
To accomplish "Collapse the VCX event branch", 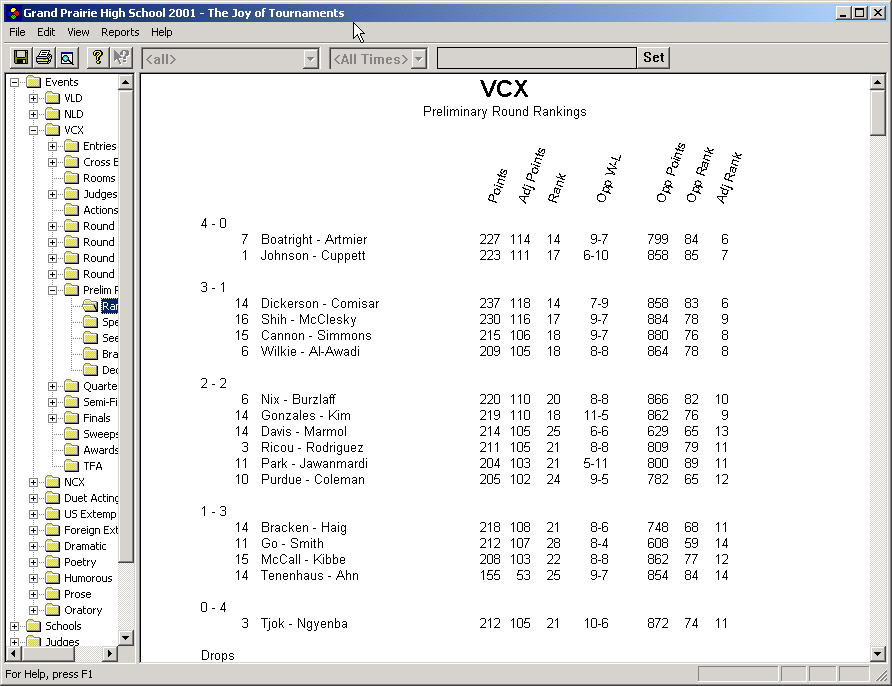I will coord(34,129).
